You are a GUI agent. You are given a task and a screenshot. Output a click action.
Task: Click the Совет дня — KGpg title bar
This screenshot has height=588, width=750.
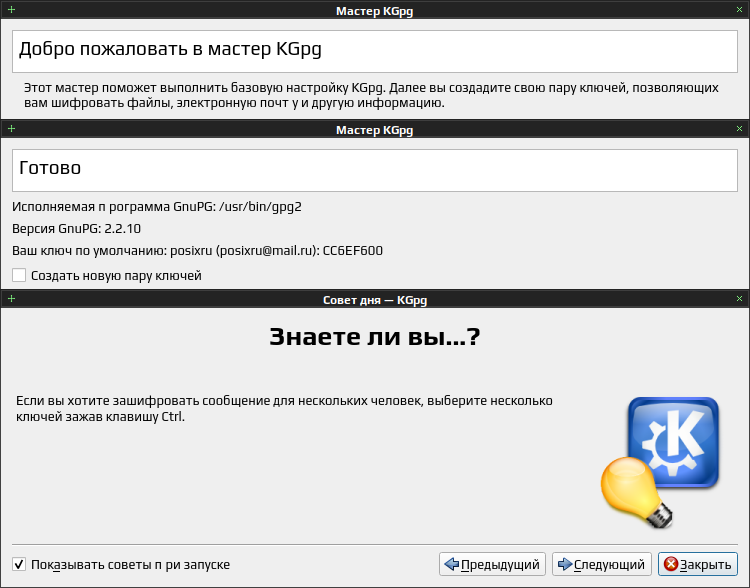point(375,300)
